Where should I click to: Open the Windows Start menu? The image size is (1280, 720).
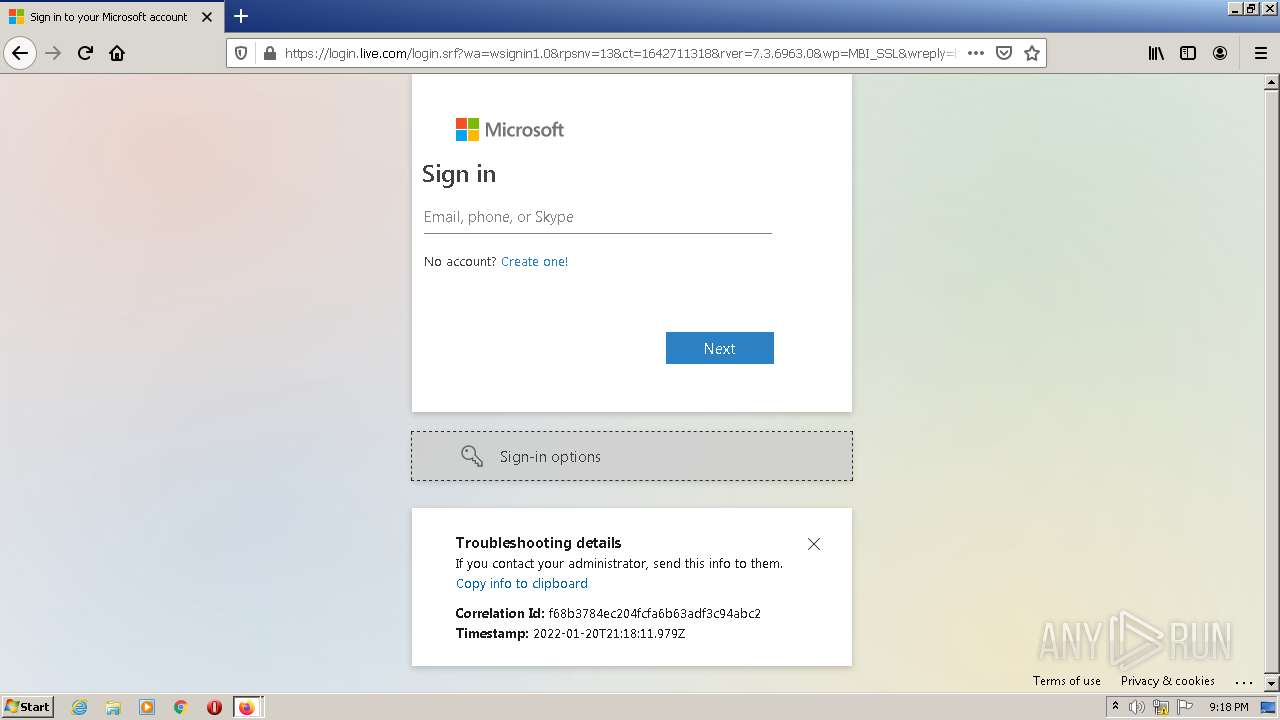click(x=28, y=706)
